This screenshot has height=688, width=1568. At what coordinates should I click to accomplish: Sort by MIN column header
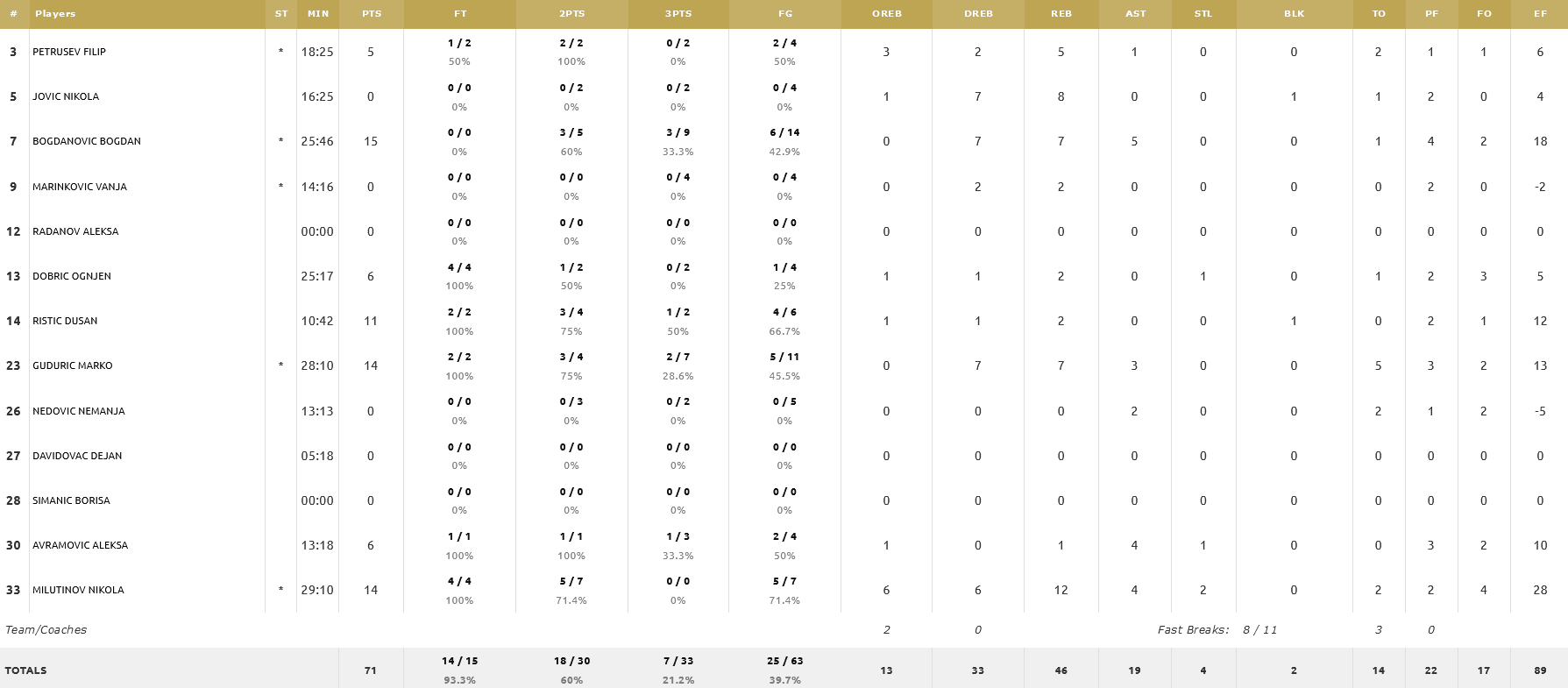[x=317, y=14]
